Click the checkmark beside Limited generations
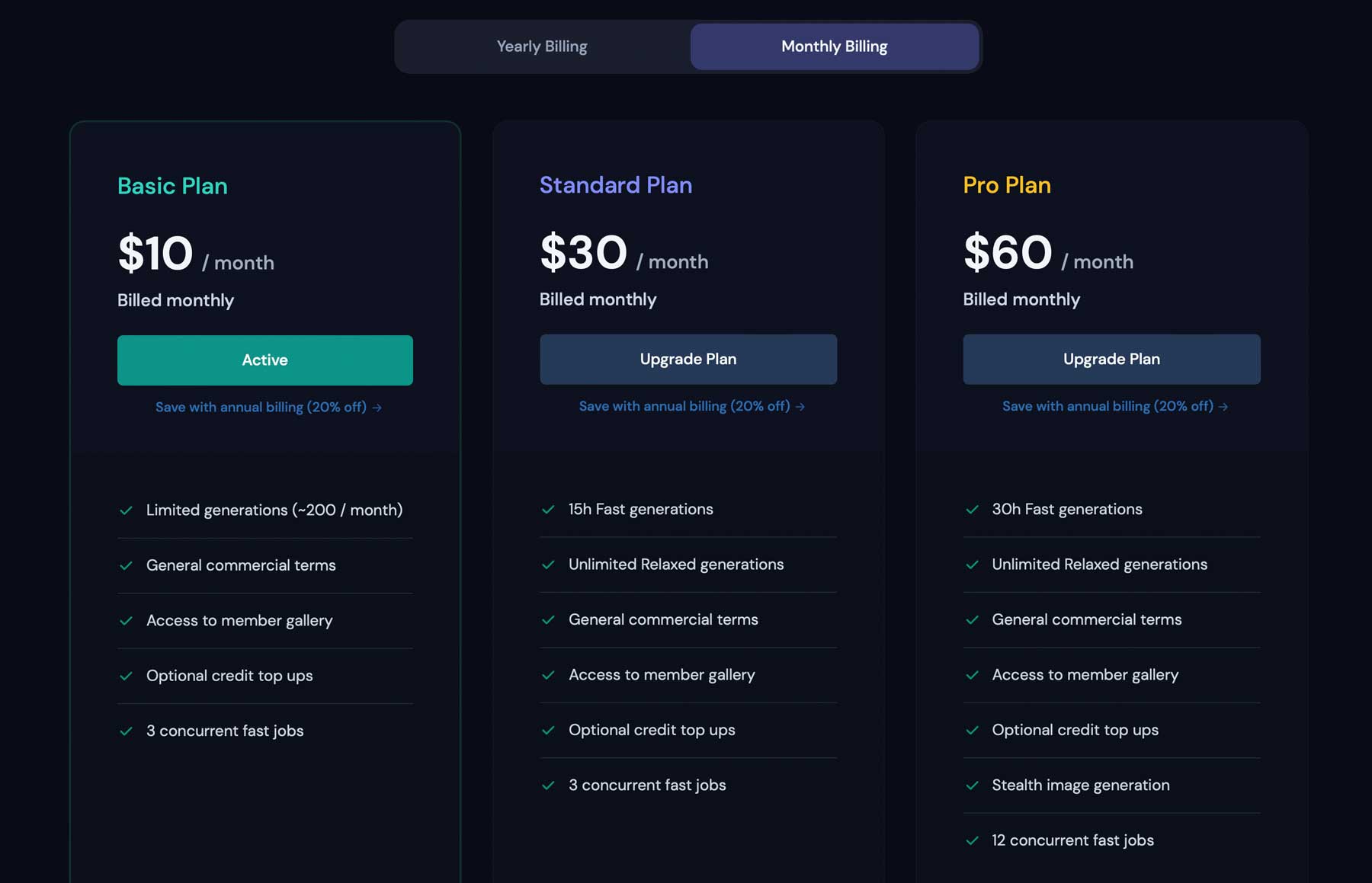The image size is (1372, 883). (127, 510)
